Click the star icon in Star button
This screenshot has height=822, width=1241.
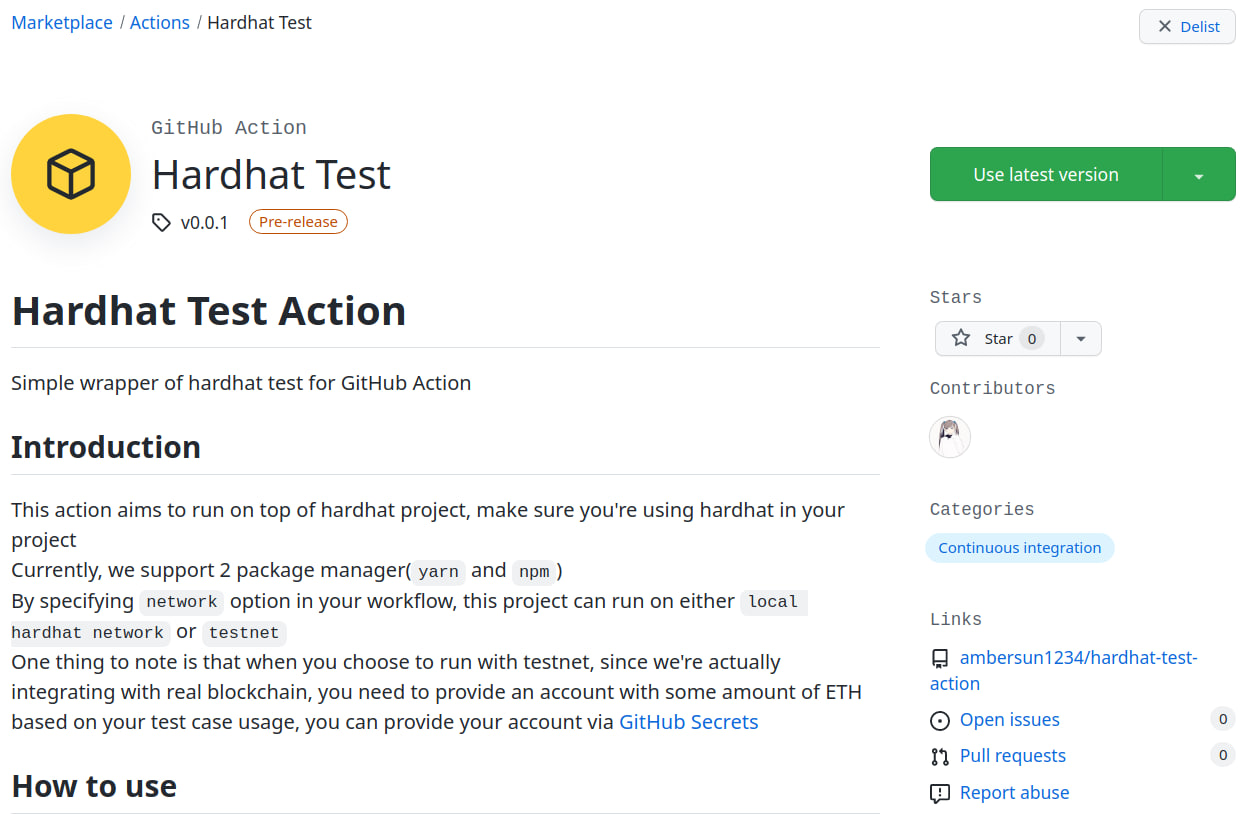(961, 338)
